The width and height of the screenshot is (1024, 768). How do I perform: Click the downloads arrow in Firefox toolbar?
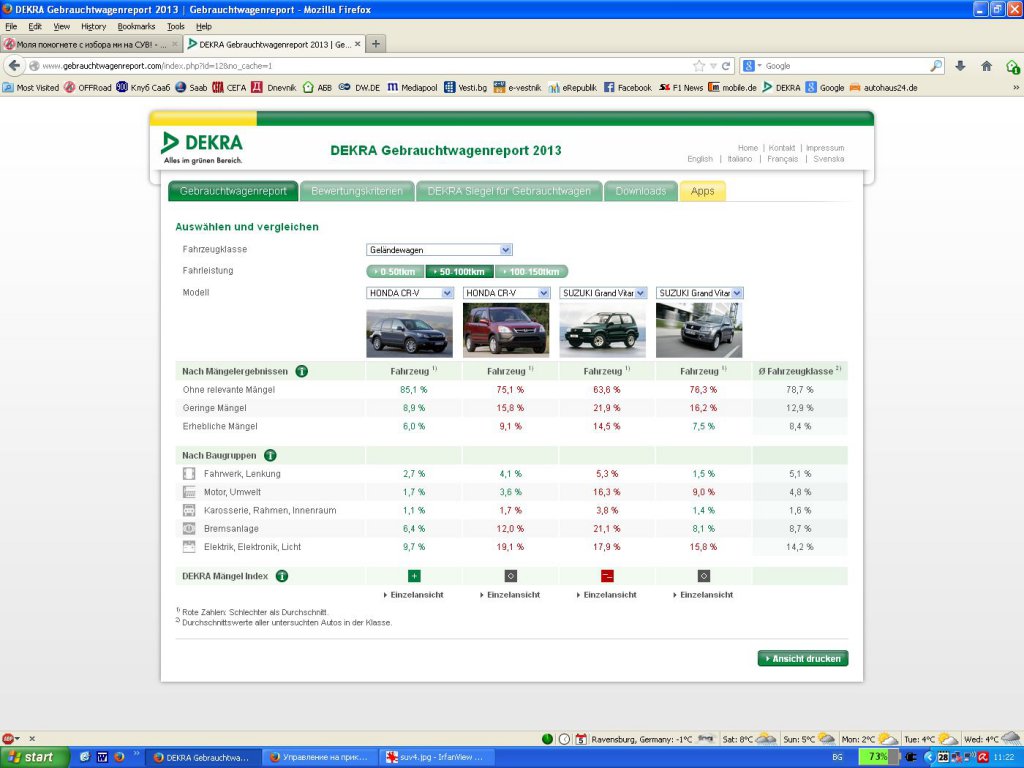pyautogui.click(x=960, y=66)
